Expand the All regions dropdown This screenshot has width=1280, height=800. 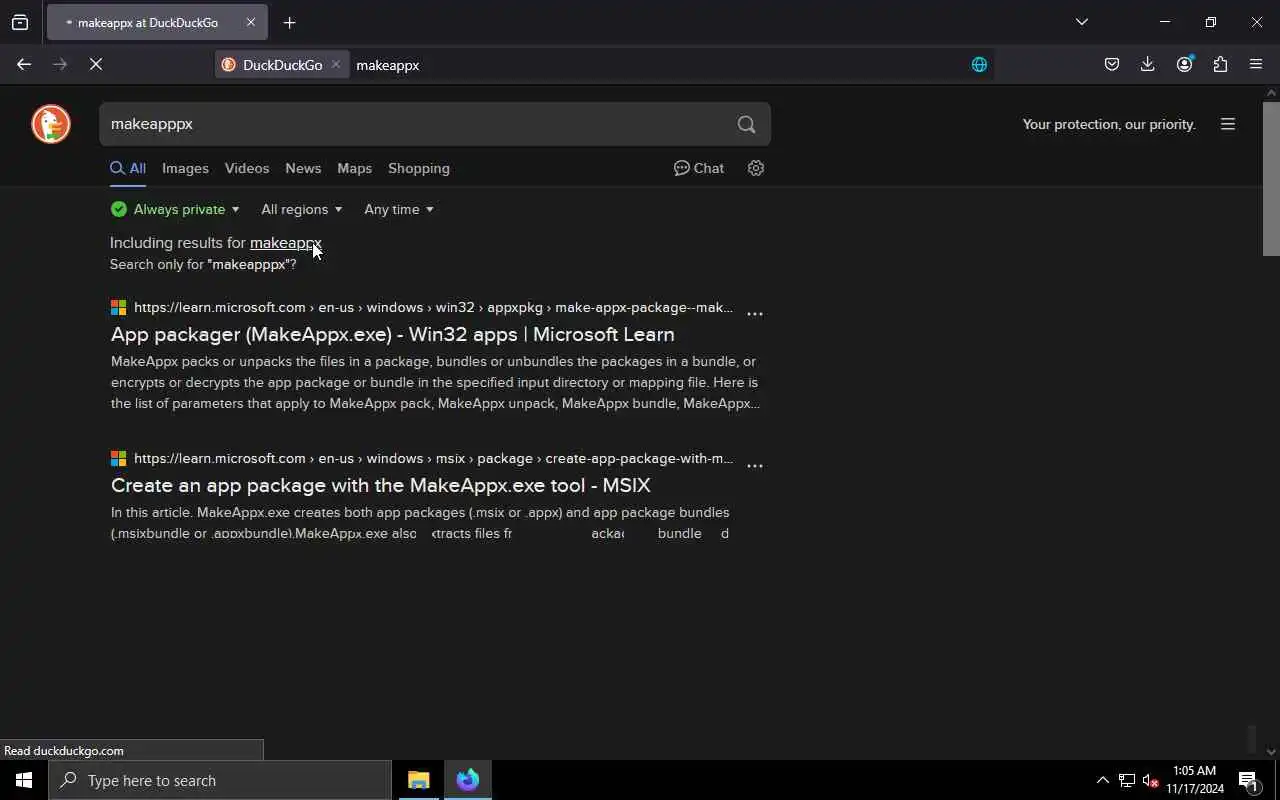tap(301, 209)
